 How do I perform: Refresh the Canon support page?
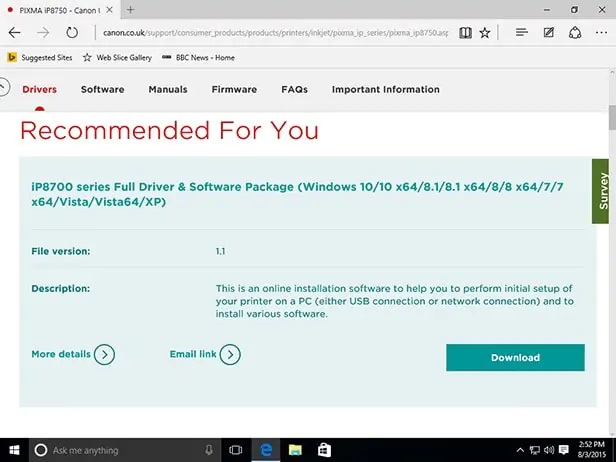tap(72, 33)
